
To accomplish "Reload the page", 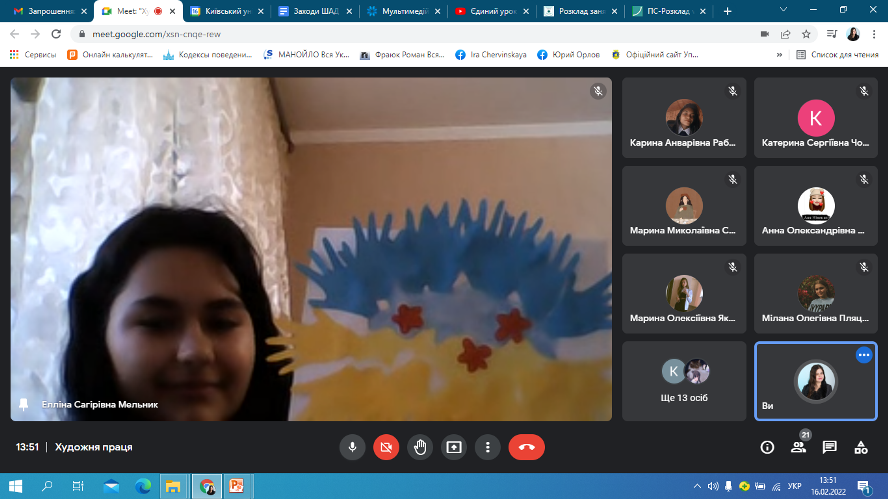I will (56, 34).
